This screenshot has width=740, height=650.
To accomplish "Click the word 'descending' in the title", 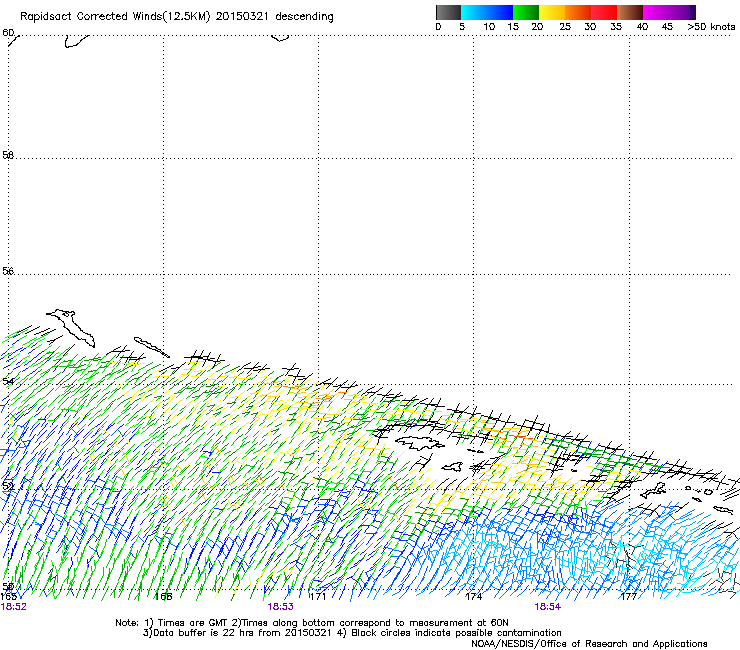I will [x=304, y=17].
